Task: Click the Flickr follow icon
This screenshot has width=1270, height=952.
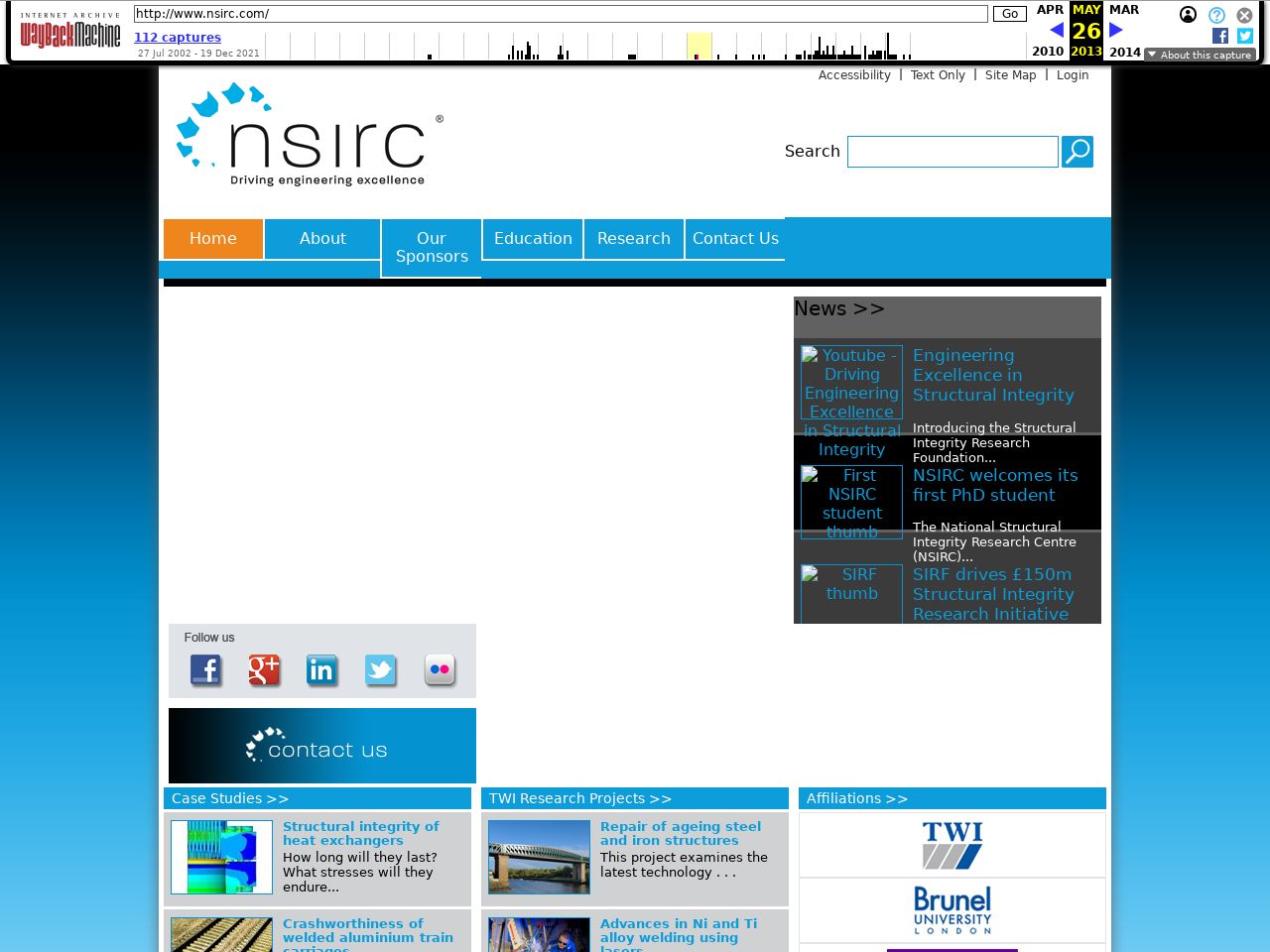Action: point(440,670)
